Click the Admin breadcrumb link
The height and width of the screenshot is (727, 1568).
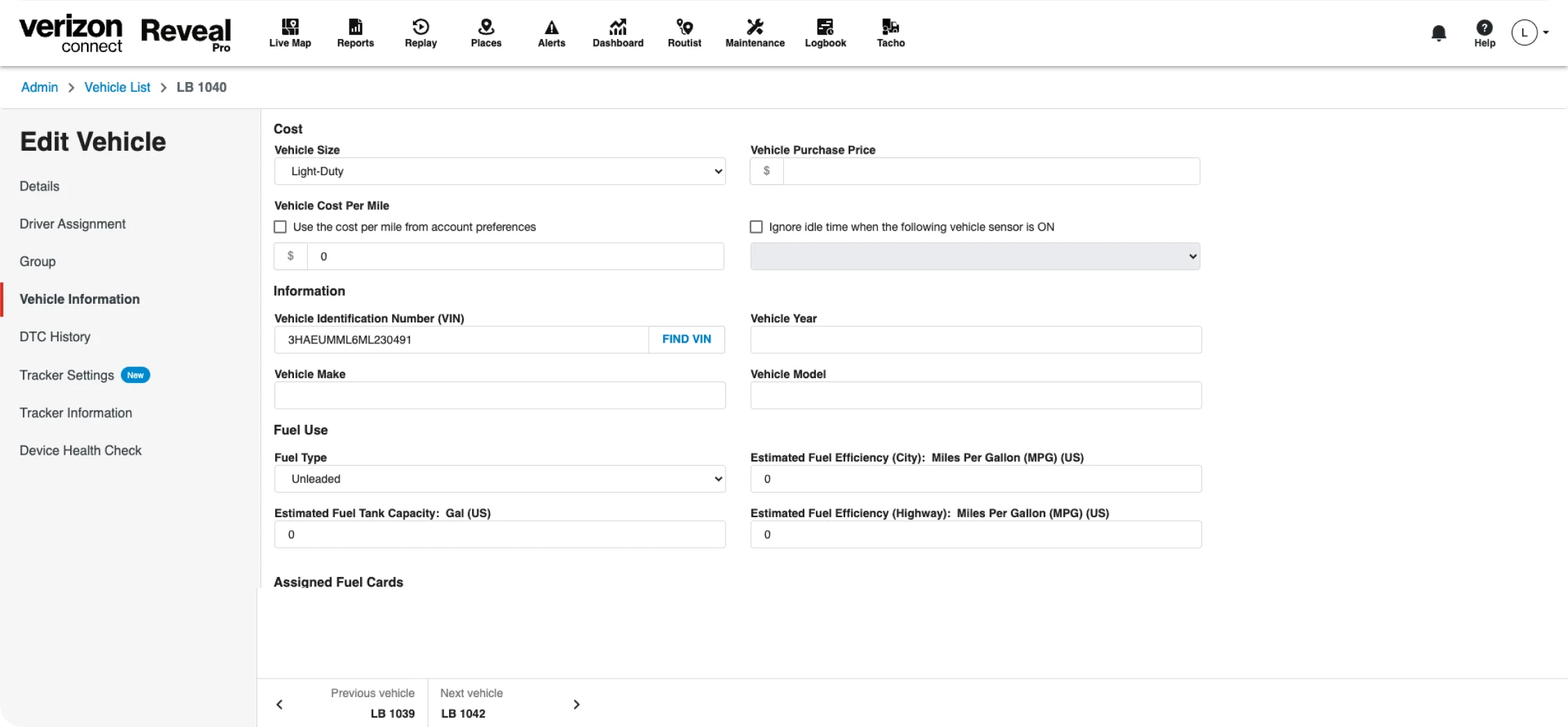click(40, 87)
